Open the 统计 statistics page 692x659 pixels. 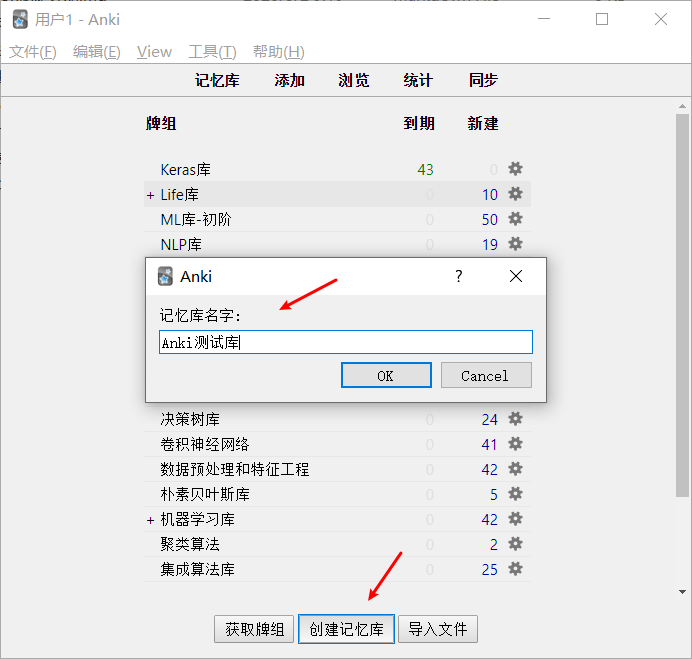click(417, 80)
